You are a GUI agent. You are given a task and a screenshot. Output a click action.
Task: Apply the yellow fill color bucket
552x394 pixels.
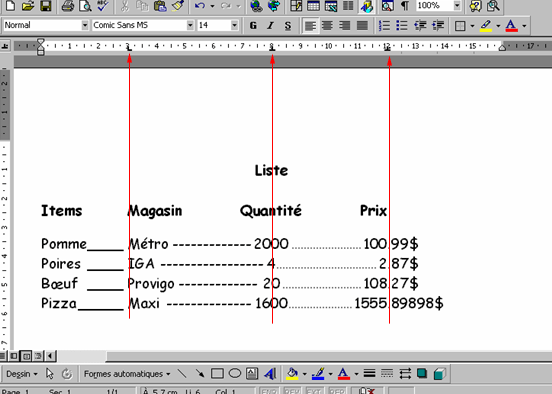click(x=292, y=374)
